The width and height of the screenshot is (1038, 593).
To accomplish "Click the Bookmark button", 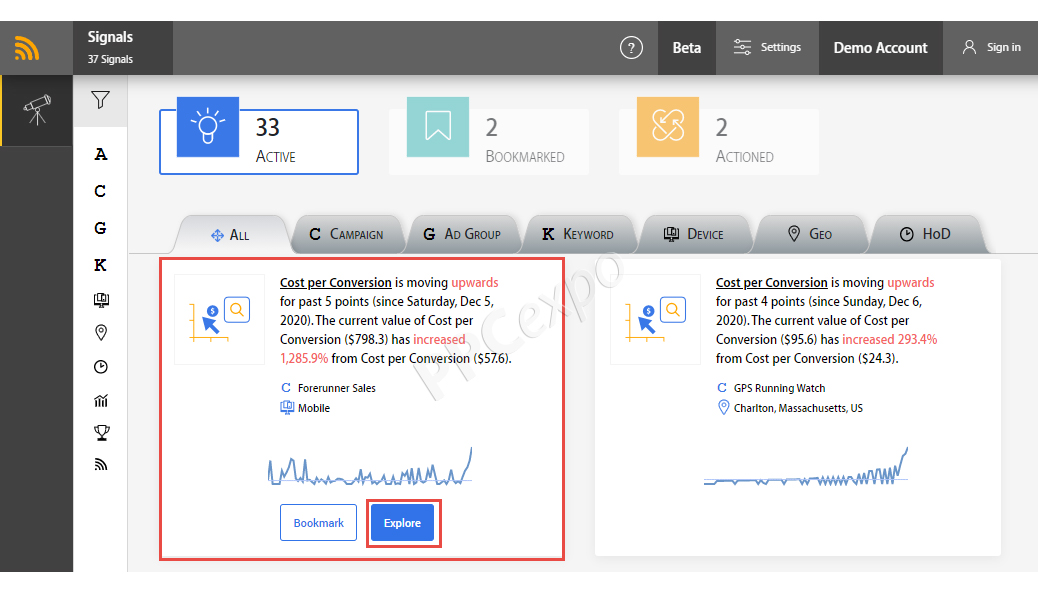I will pyautogui.click(x=318, y=523).
